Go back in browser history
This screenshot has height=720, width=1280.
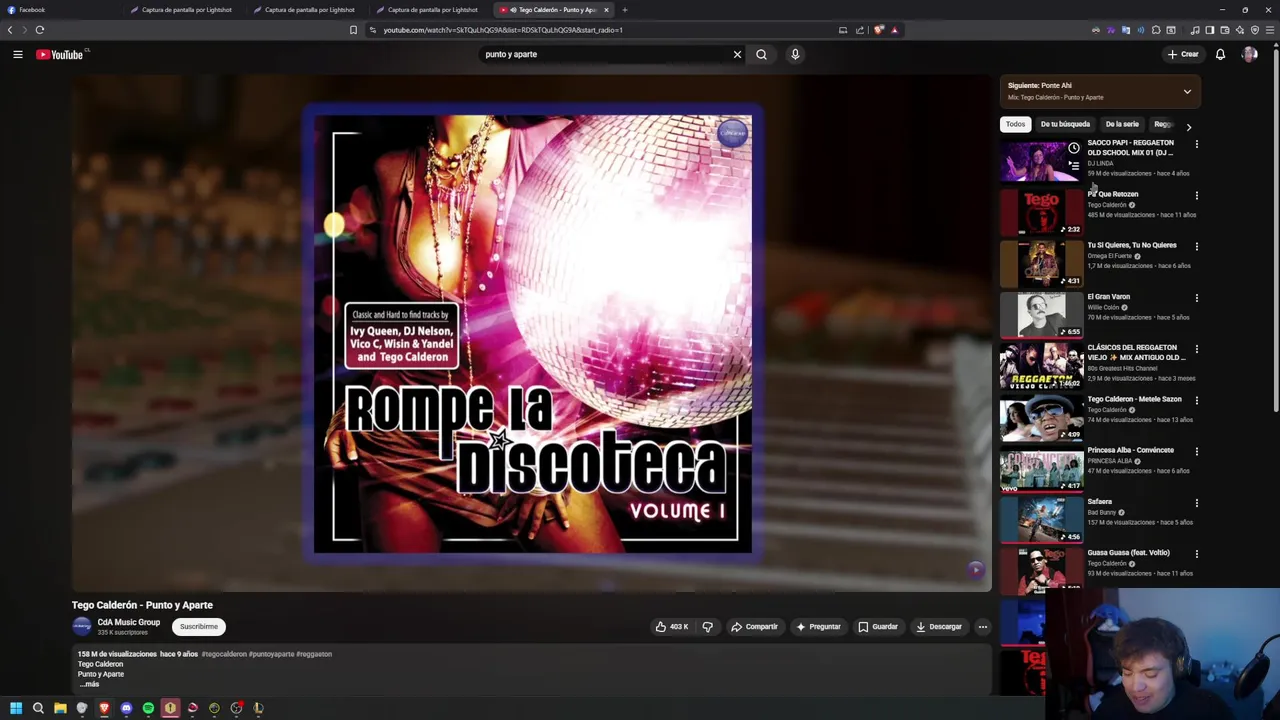[x=10, y=30]
